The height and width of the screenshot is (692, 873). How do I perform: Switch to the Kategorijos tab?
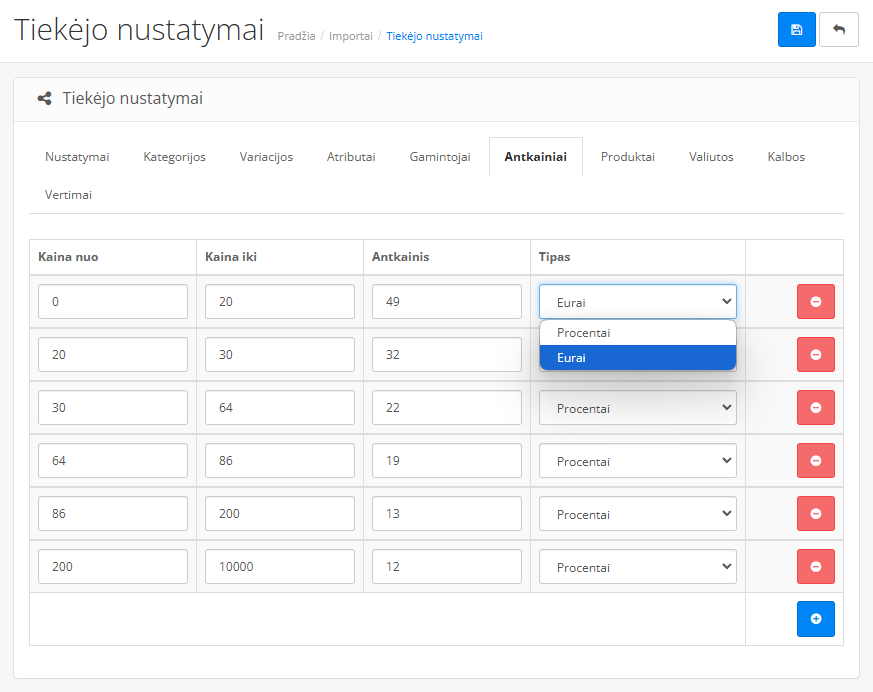coord(174,157)
